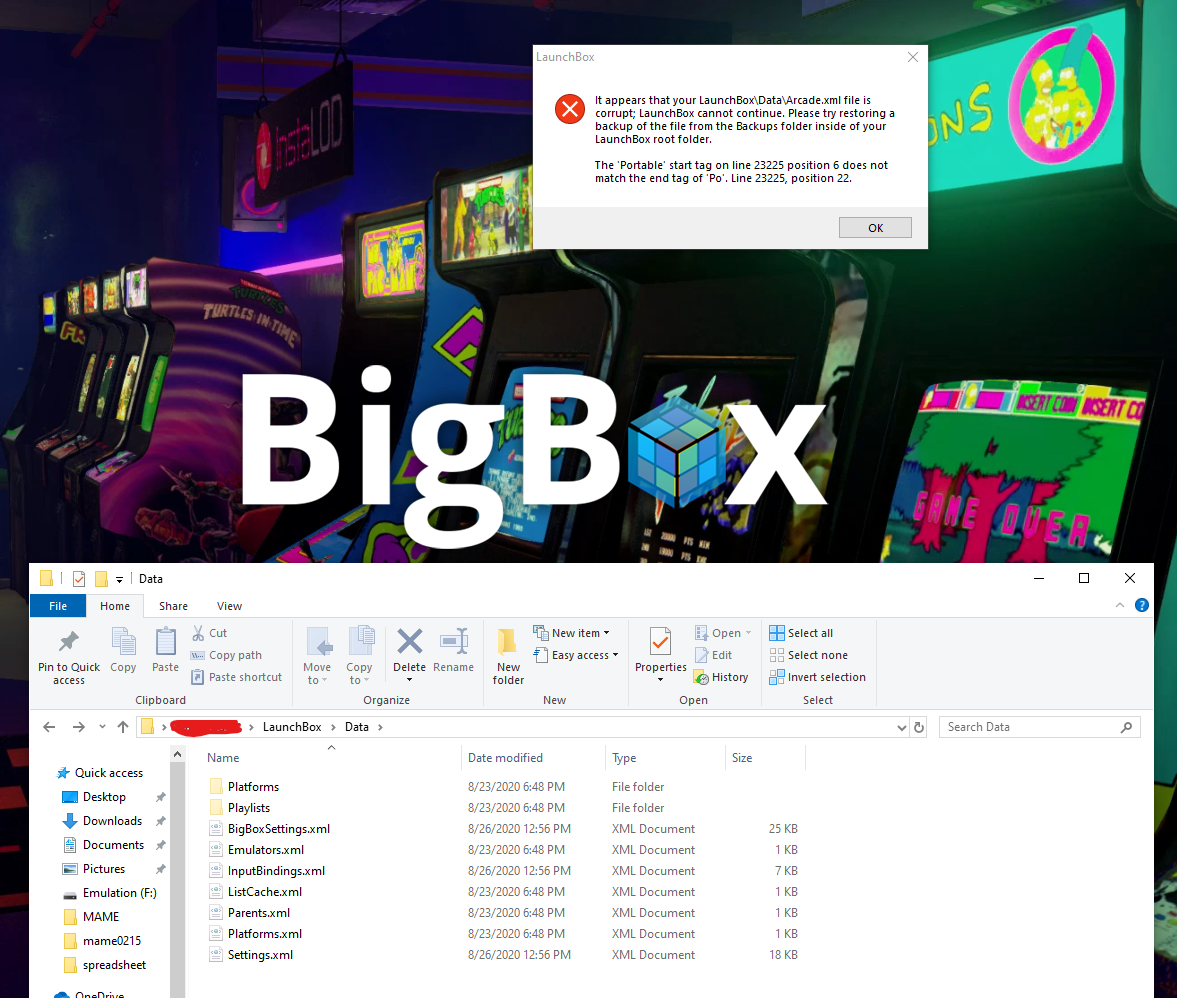The height and width of the screenshot is (998, 1177).
Task: Click Select all in ribbon
Action: (801, 633)
